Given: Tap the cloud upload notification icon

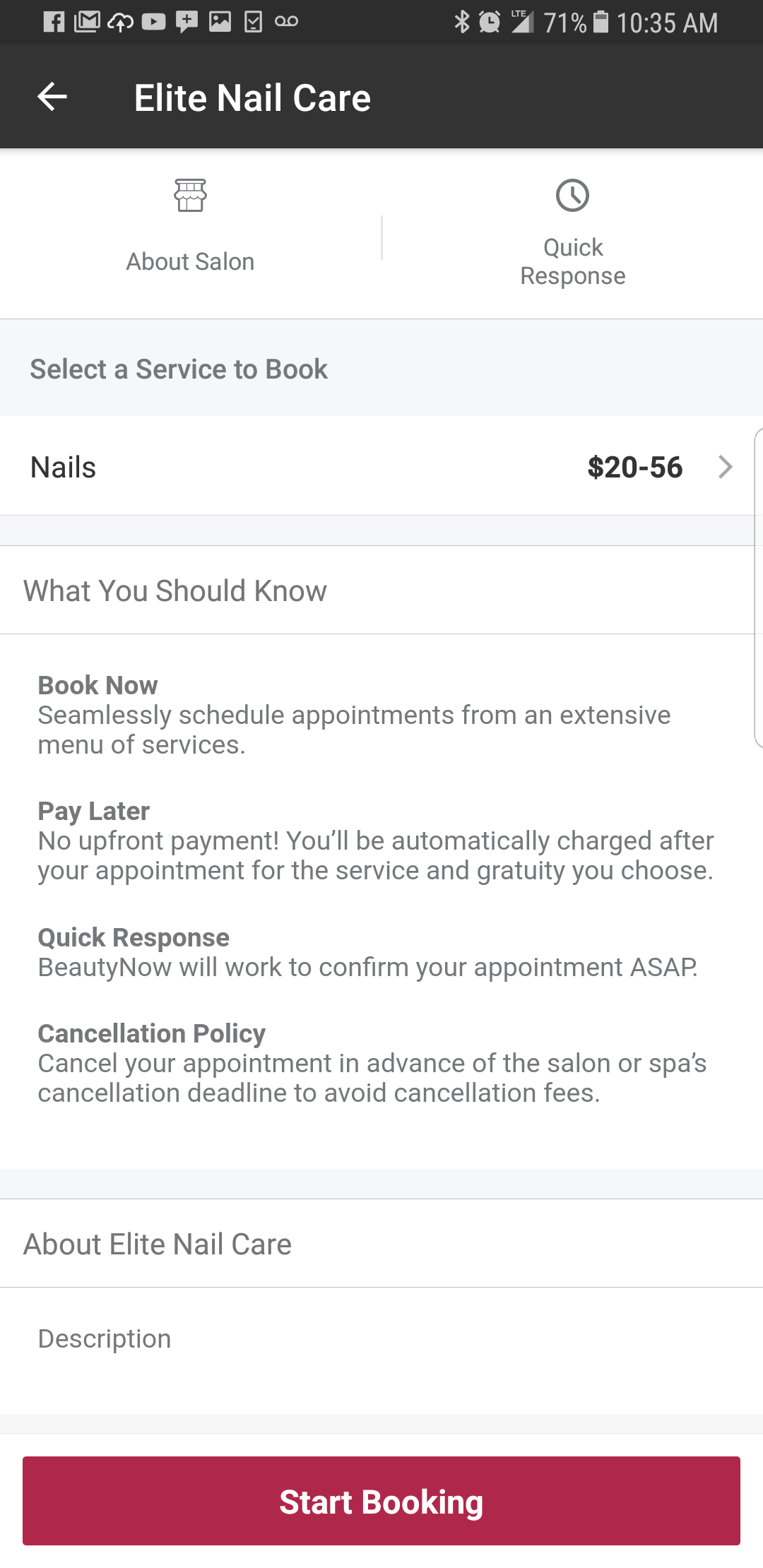Looking at the screenshot, I should click(x=120, y=22).
